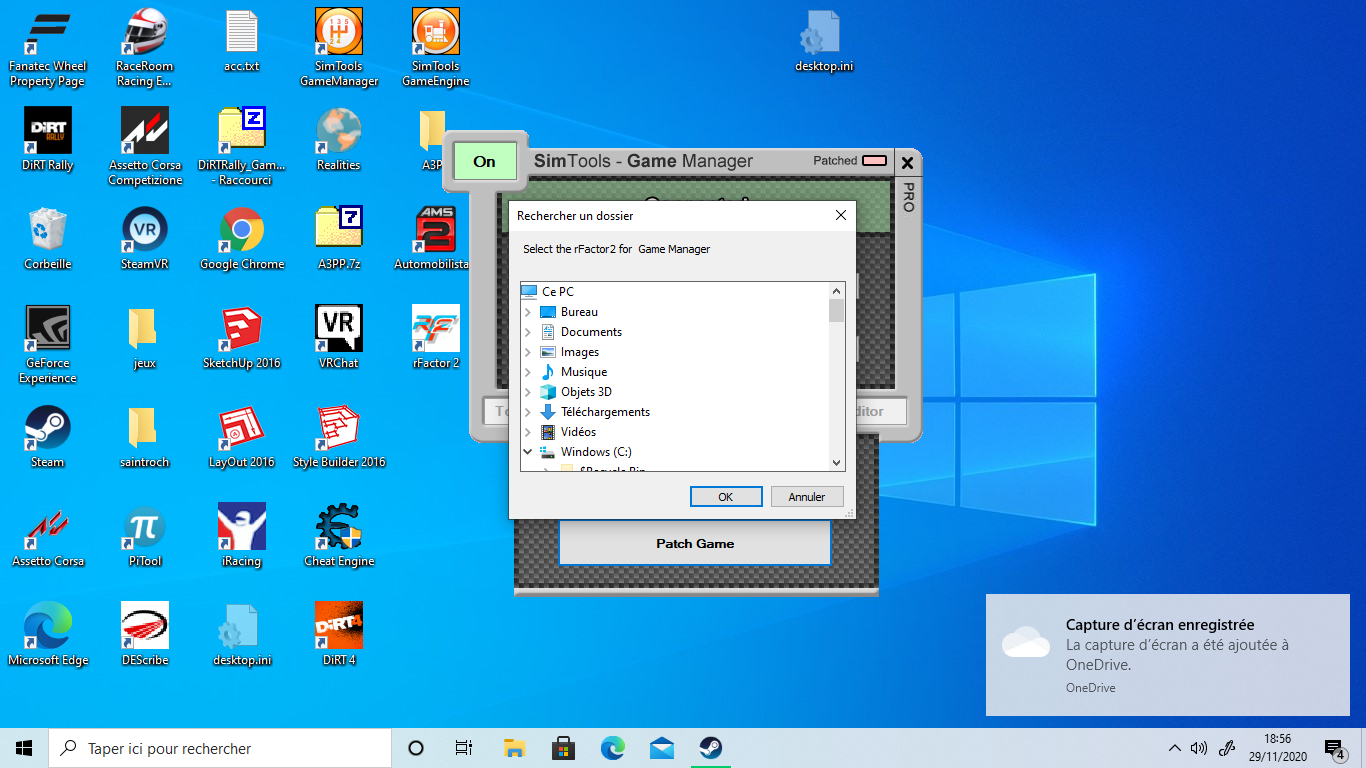Click the folder tree scrollbar down arrow
This screenshot has width=1366, height=768.
coord(837,463)
